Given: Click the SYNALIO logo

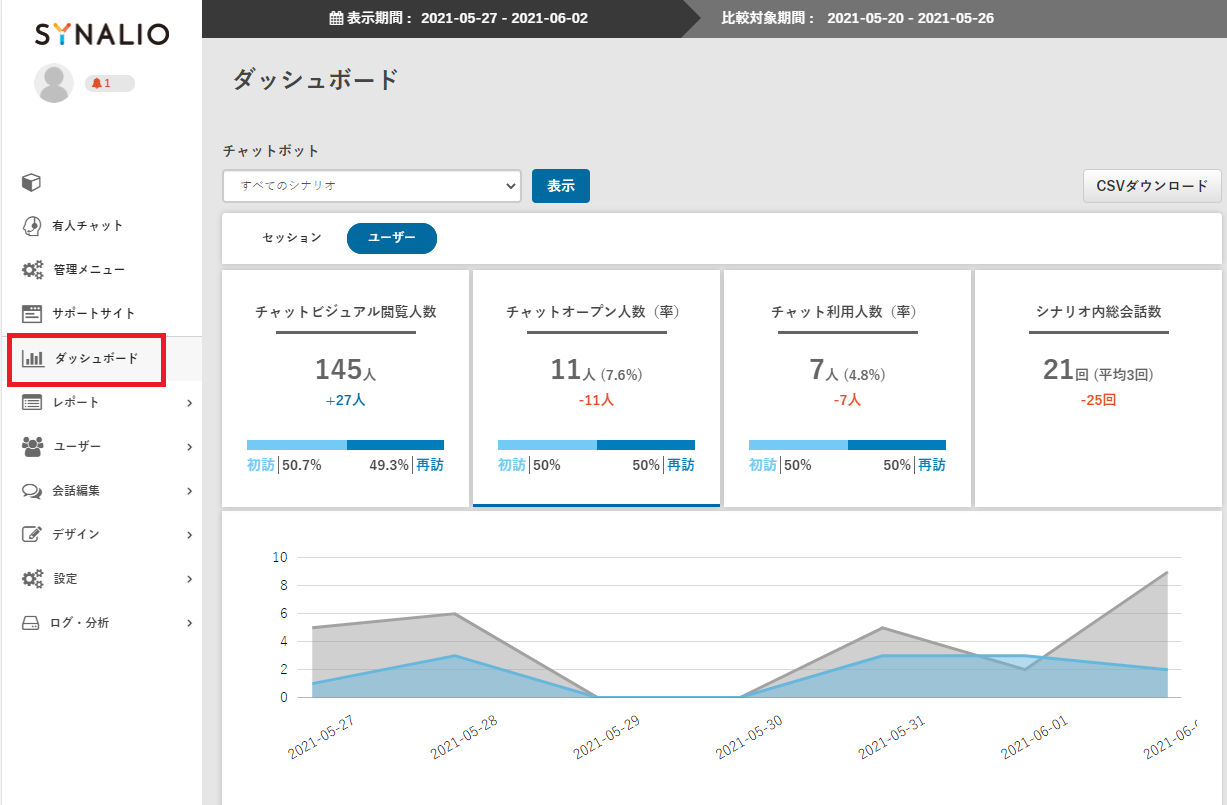Looking at the screenshot, I should pyautogui.click(x=102, y=35).
